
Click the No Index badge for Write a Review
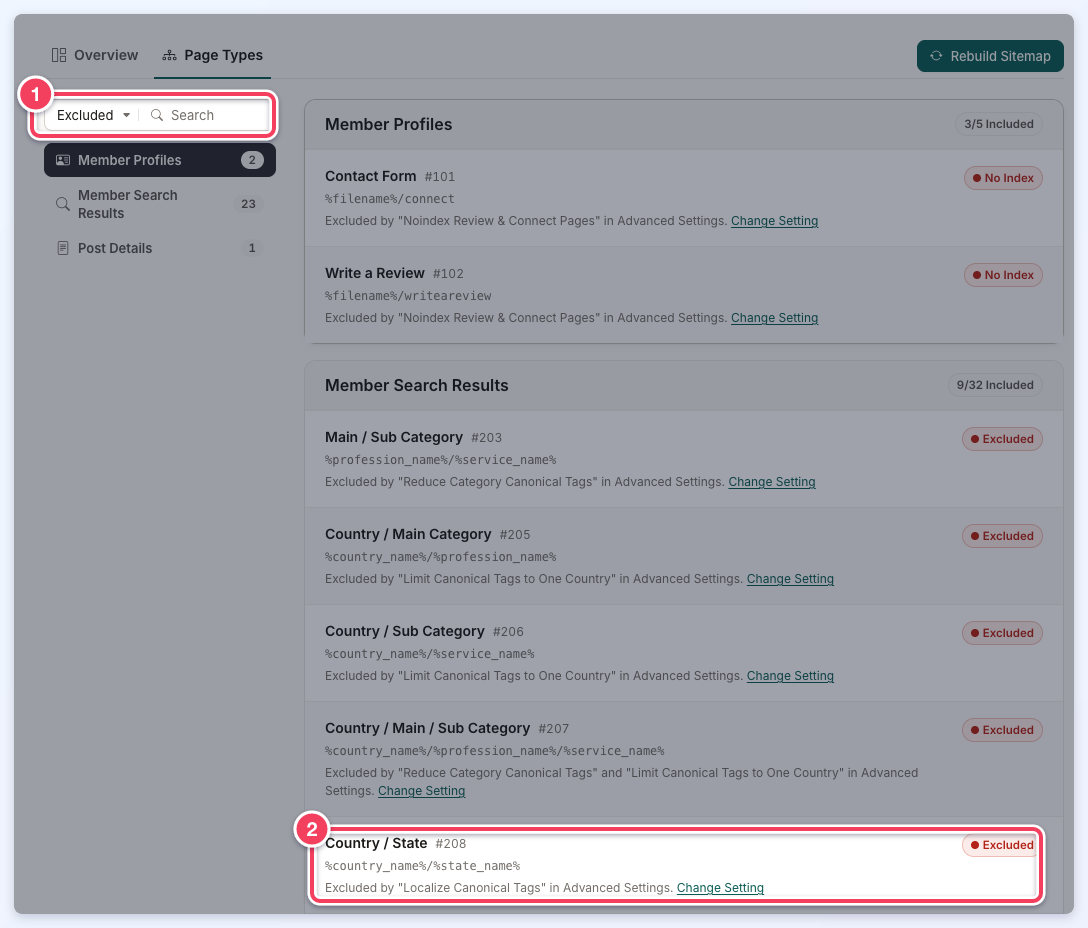(1003, 276)
